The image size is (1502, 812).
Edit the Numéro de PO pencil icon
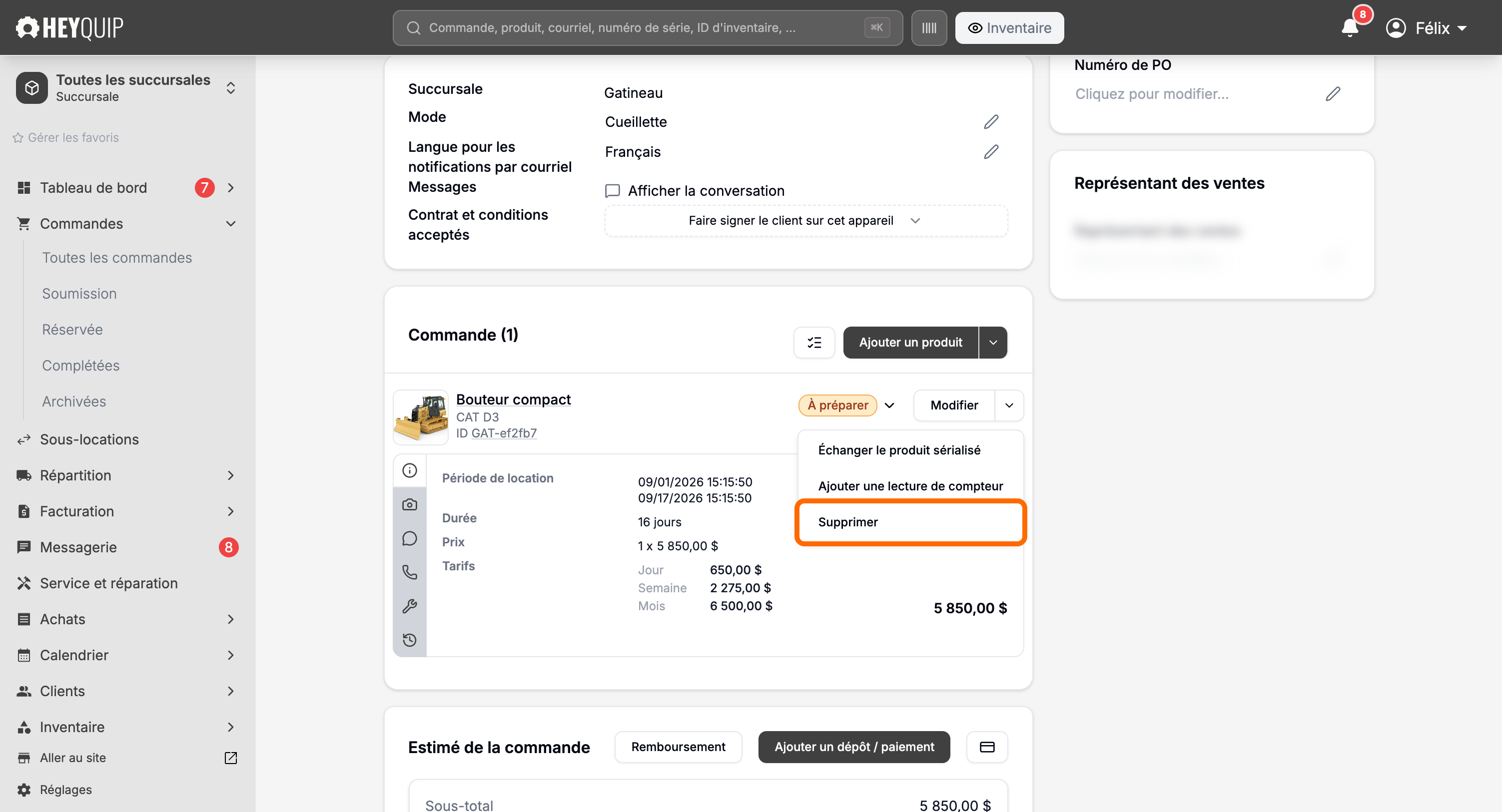click(1333, 94)
